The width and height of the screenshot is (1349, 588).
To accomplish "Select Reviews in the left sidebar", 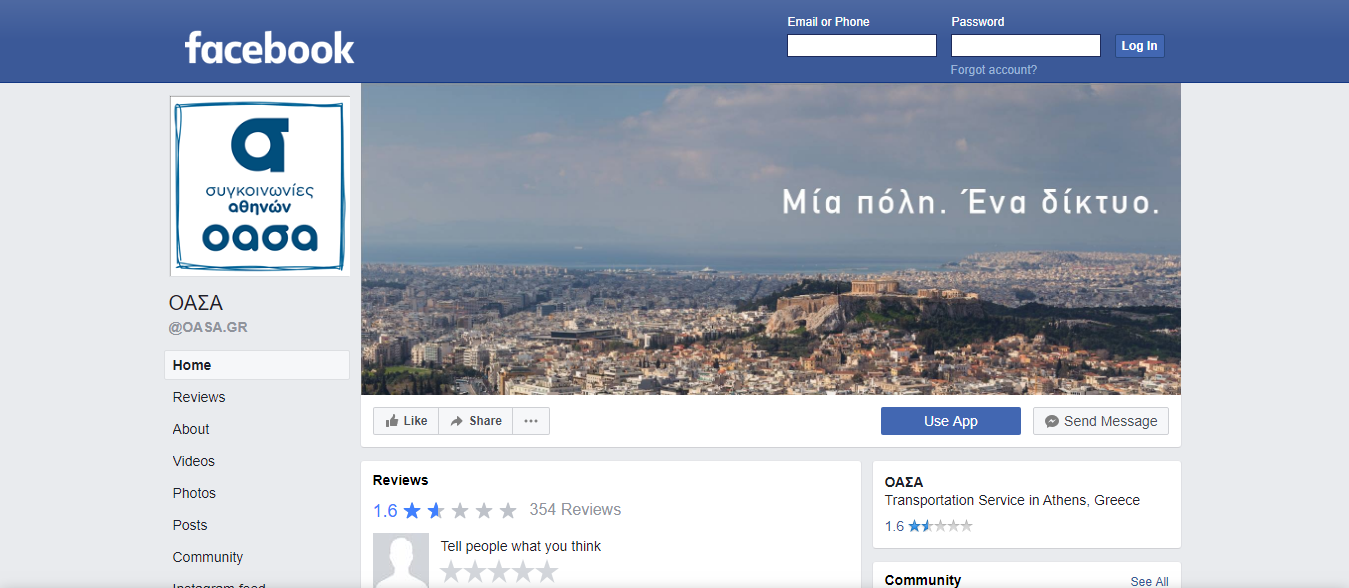I will 199,397.
